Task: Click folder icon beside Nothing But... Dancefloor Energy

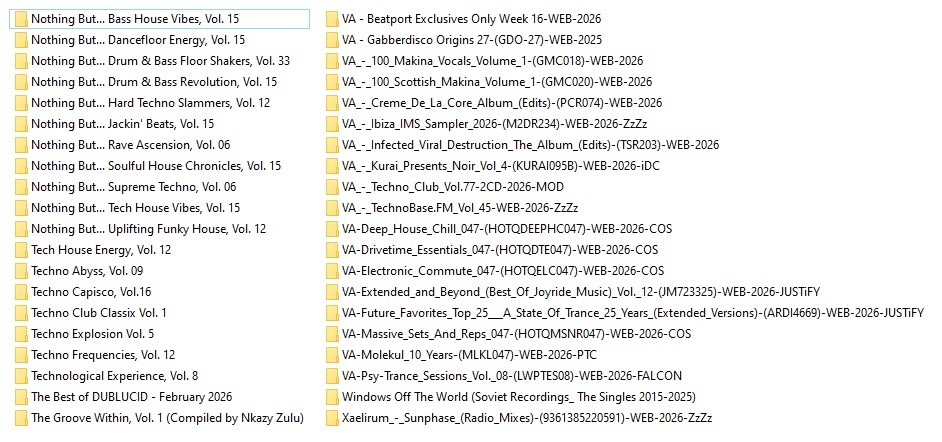Action: (21, 40)
